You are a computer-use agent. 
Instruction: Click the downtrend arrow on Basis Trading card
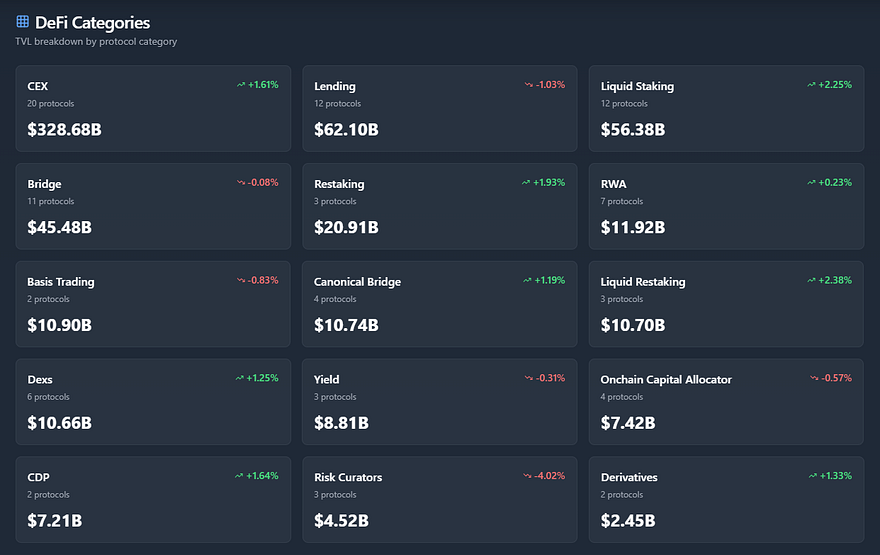click(240, 281)
